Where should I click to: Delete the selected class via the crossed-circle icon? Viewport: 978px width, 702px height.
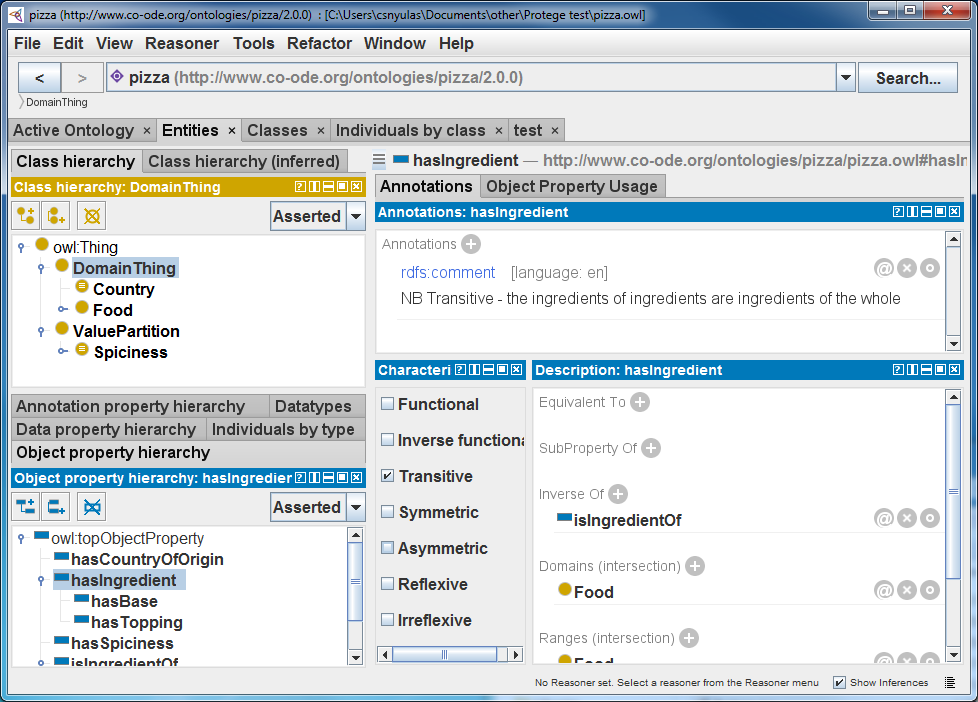pyautogui.click(x=90, y=215)
